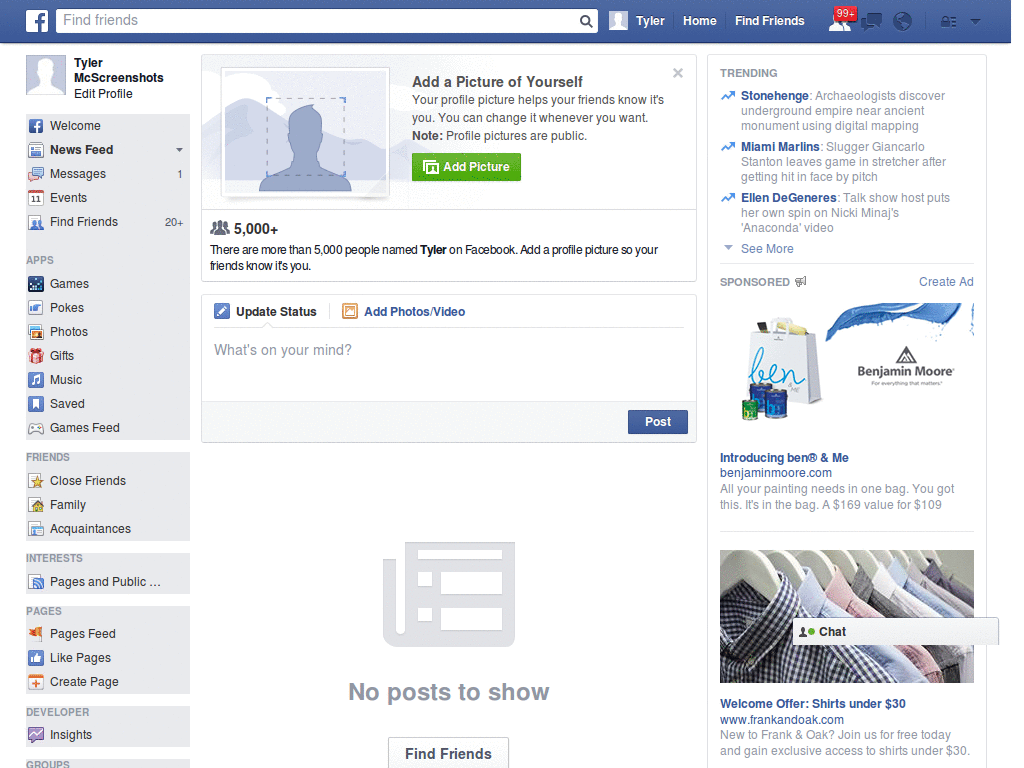Open the Benjamin Moore ad image
The height and width of the screenshot is (768, 1024).
[x=846, y=368]
